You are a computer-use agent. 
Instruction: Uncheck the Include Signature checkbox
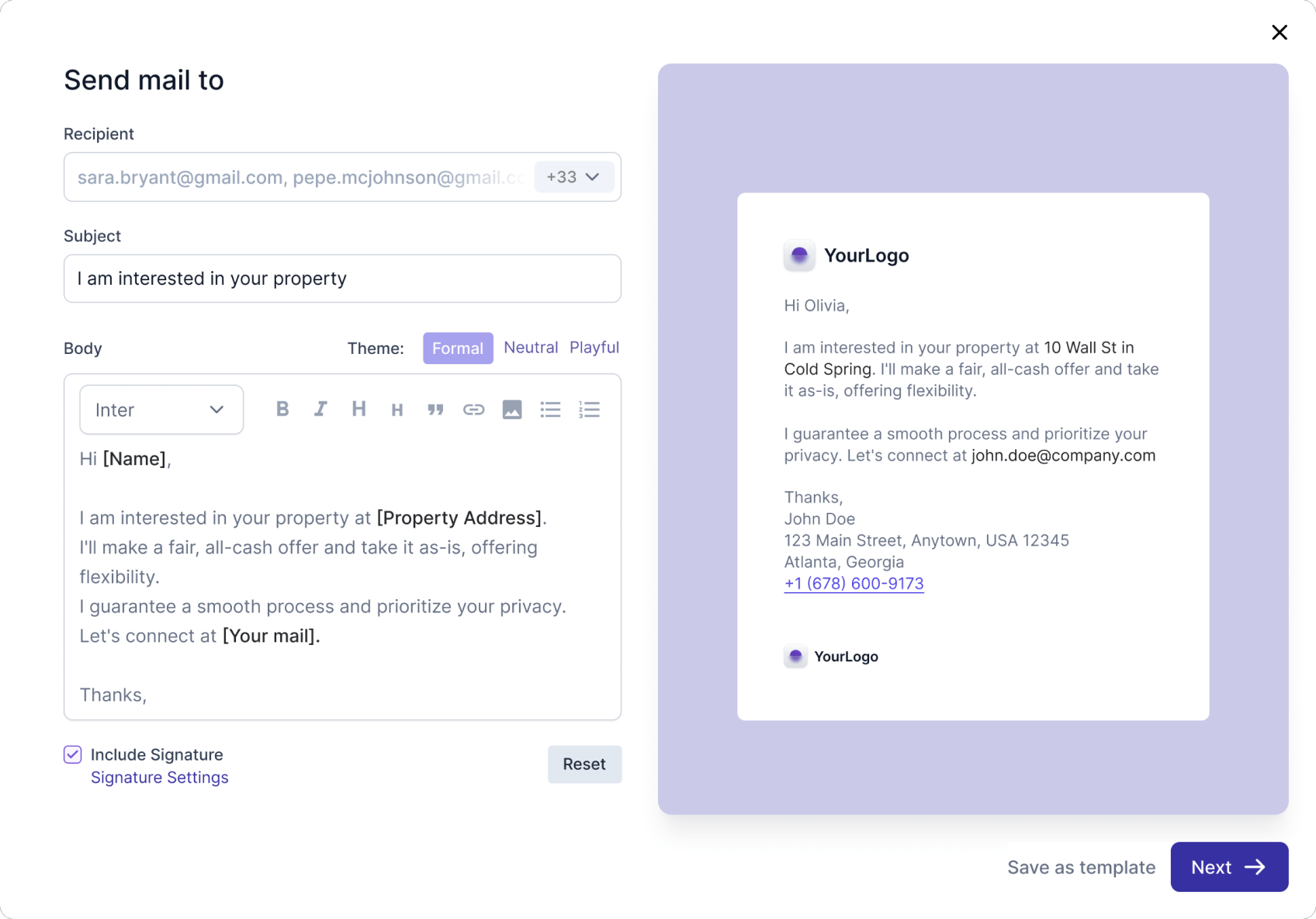click(71, 754)
